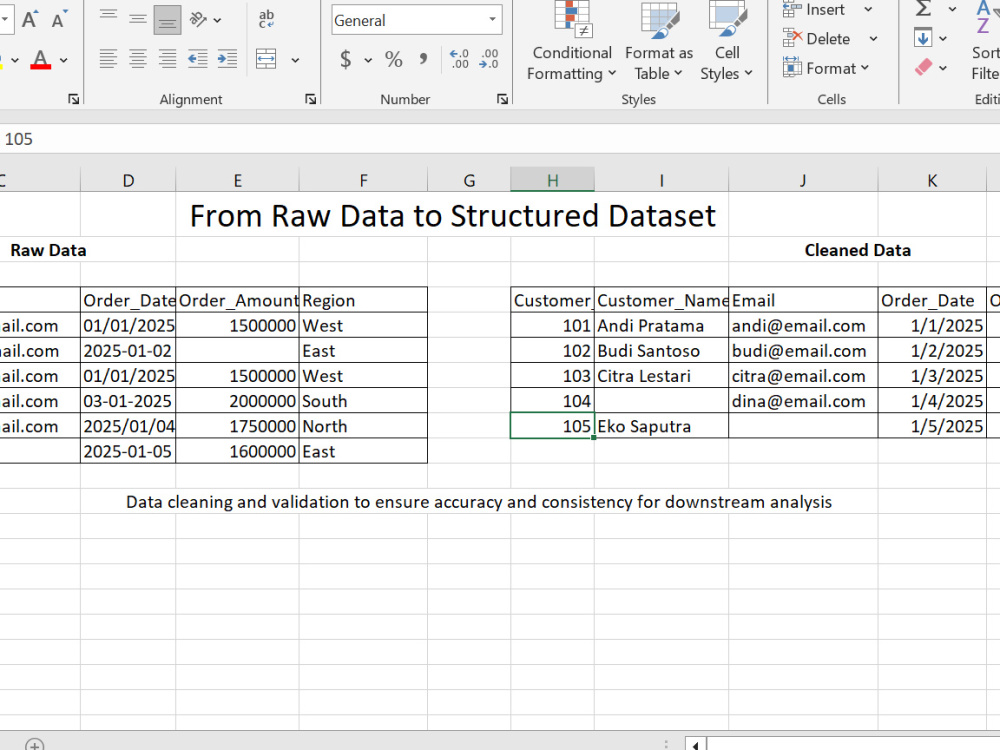Select the Region South cell
Viewport: 1000px width, 750px height.
tap(363, 401)
